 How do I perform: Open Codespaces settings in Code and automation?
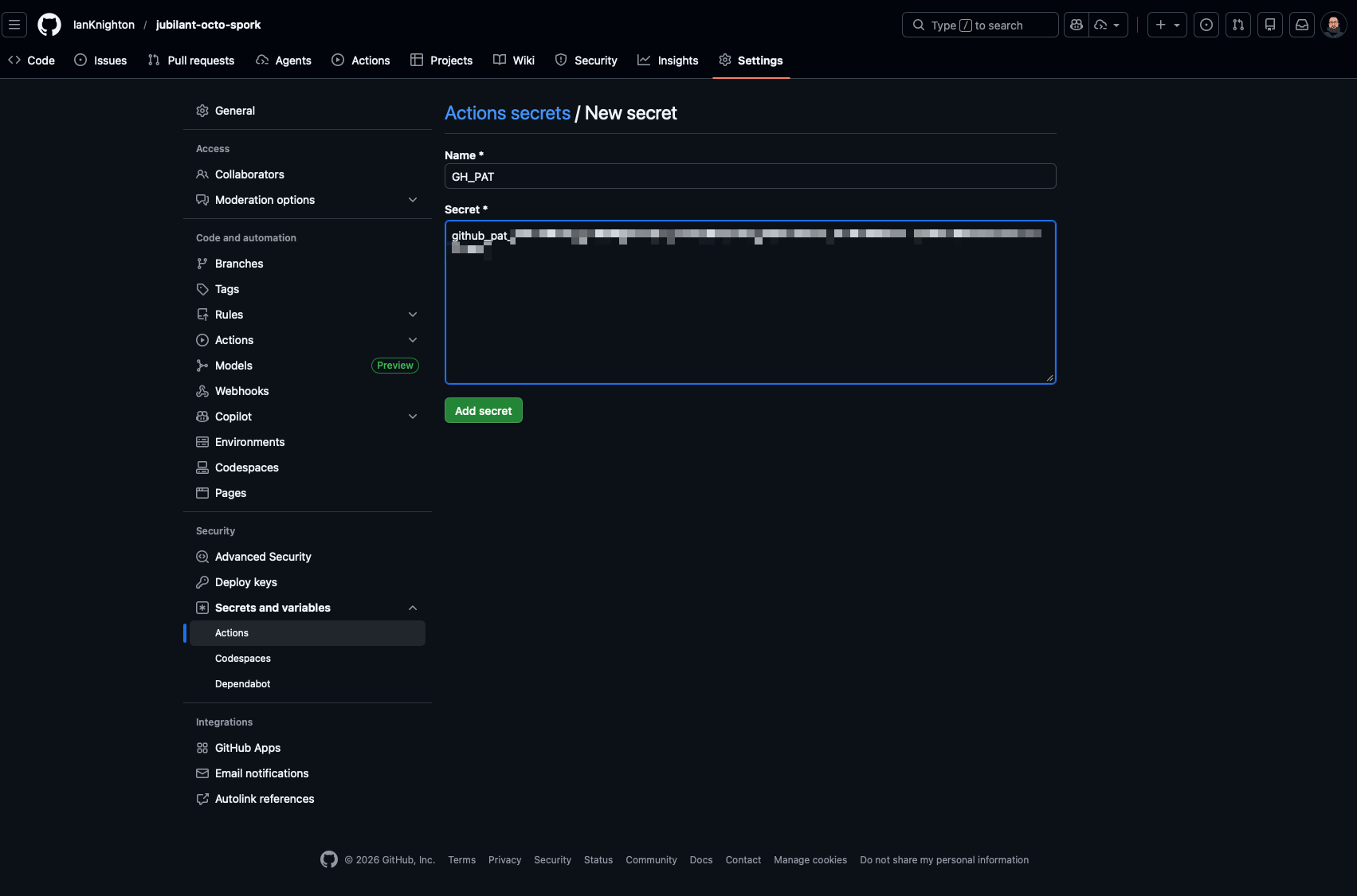308,468
